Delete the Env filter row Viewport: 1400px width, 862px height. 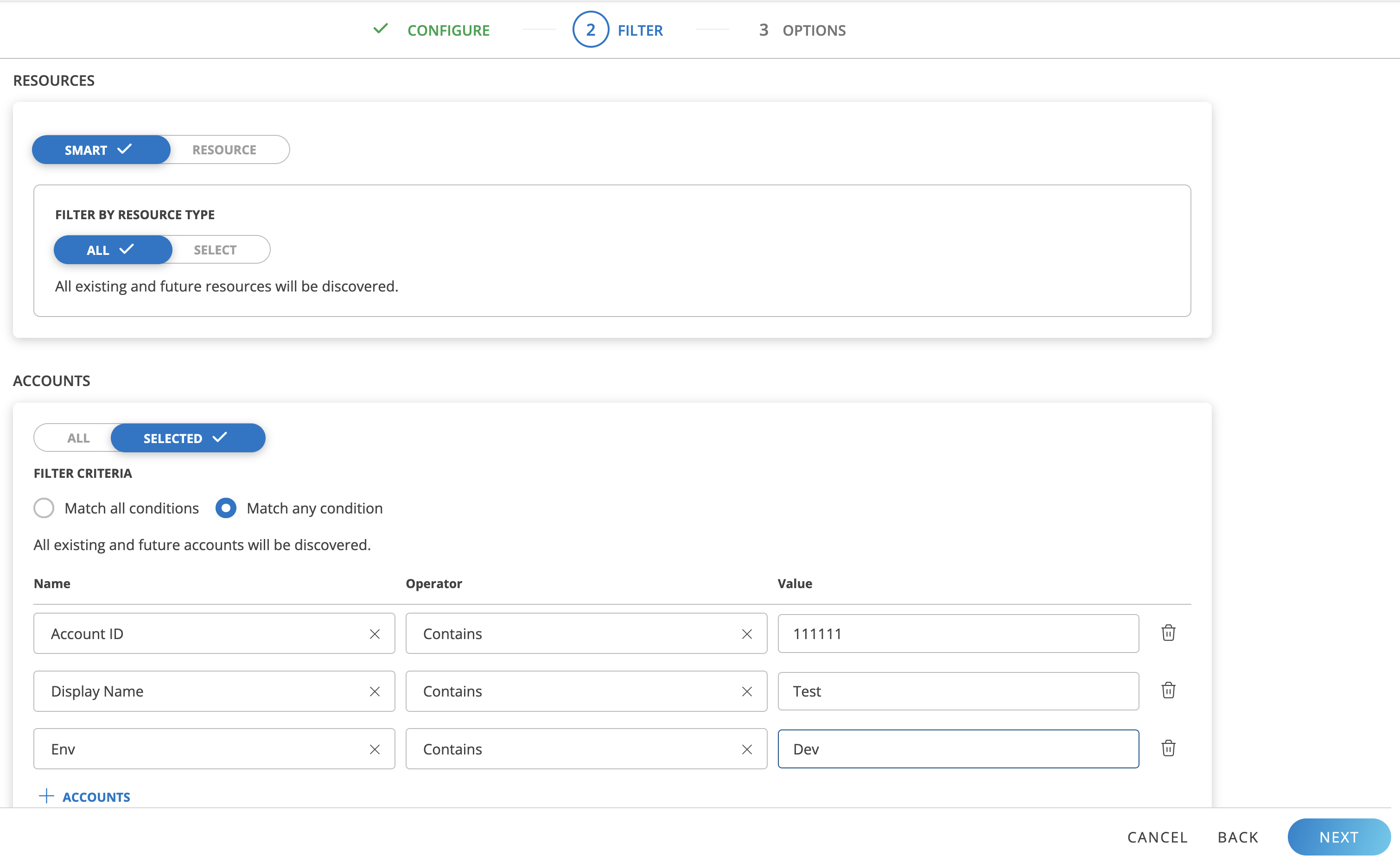(1168, 748)
